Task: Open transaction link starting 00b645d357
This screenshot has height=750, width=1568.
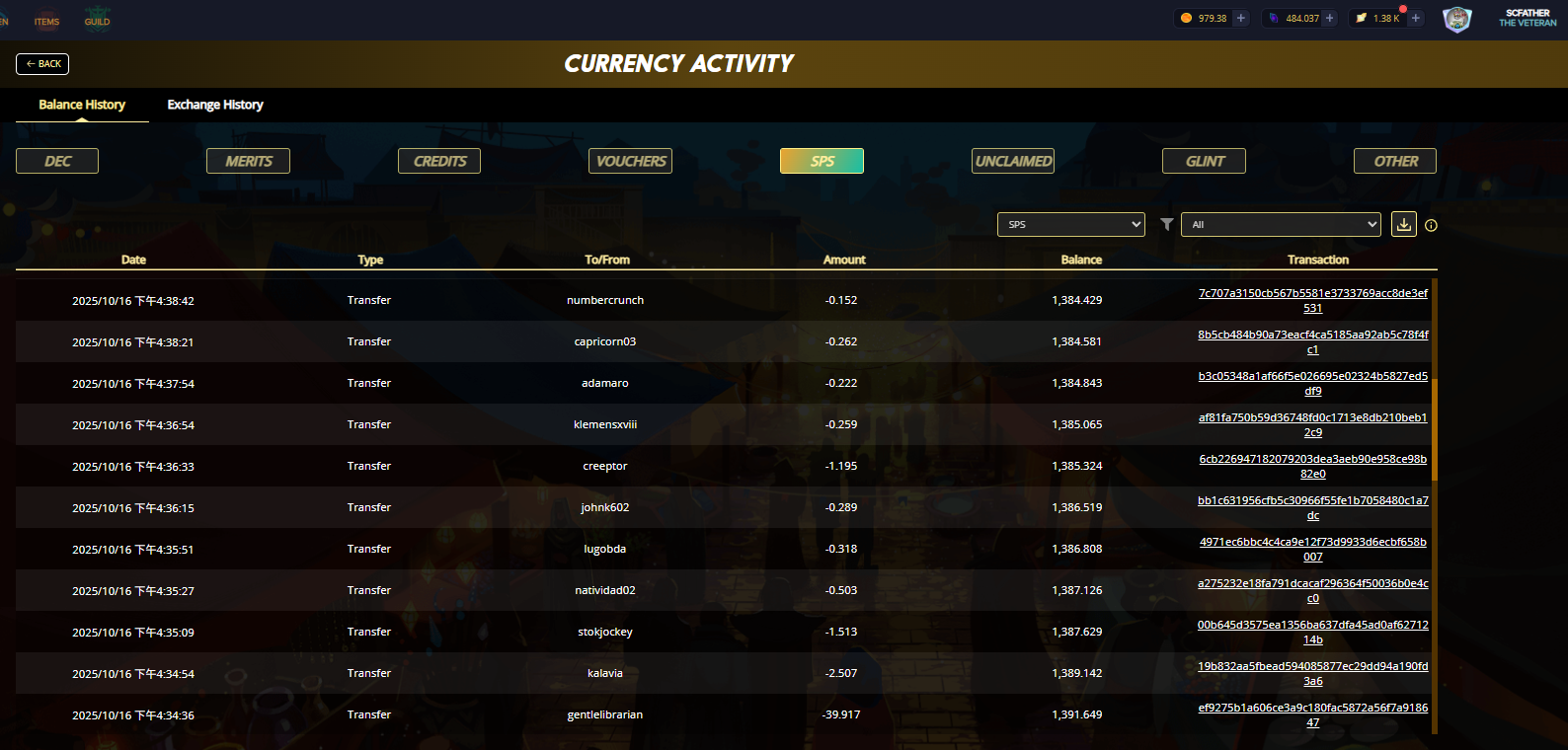Action: coord(1313,632)
